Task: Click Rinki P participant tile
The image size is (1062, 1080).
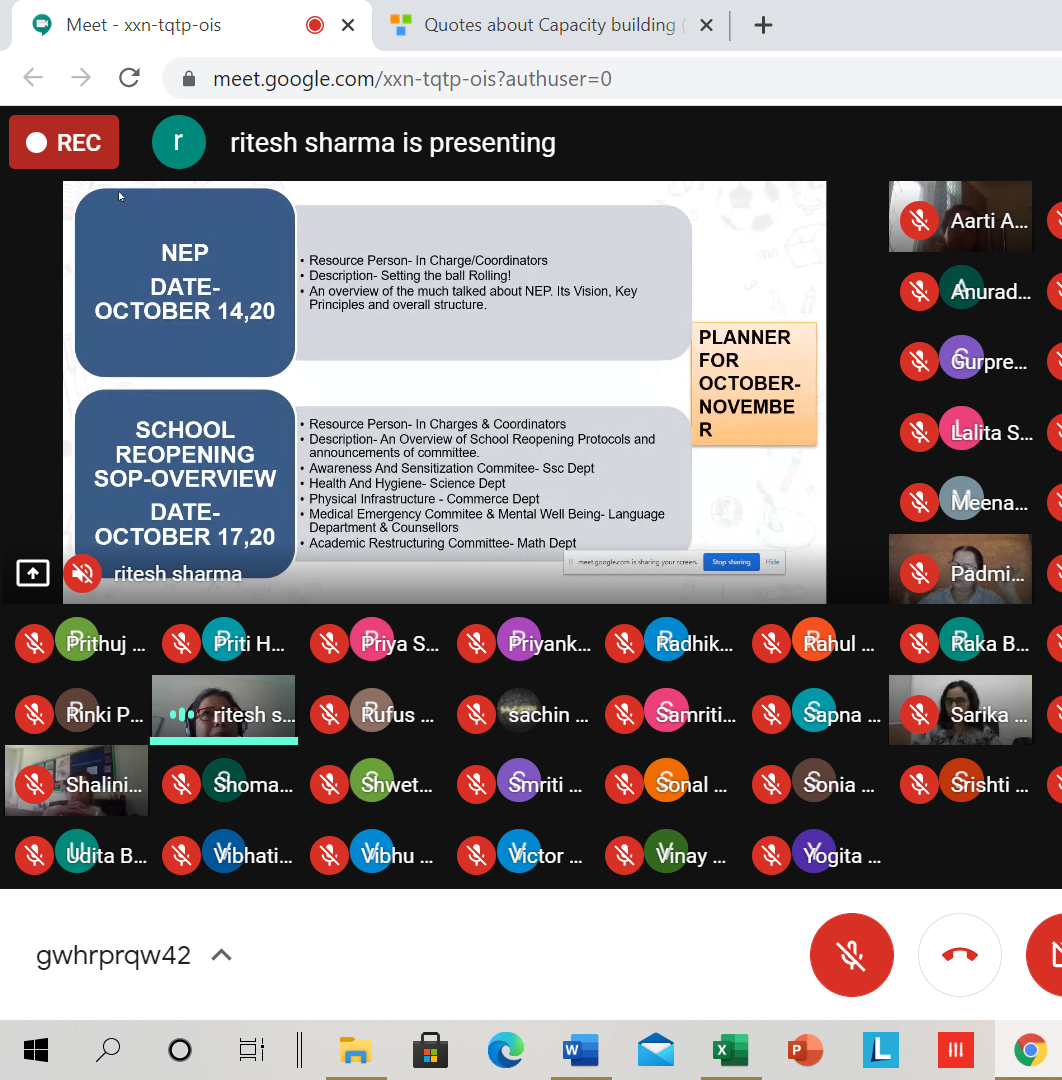Action: coord(76,710)
